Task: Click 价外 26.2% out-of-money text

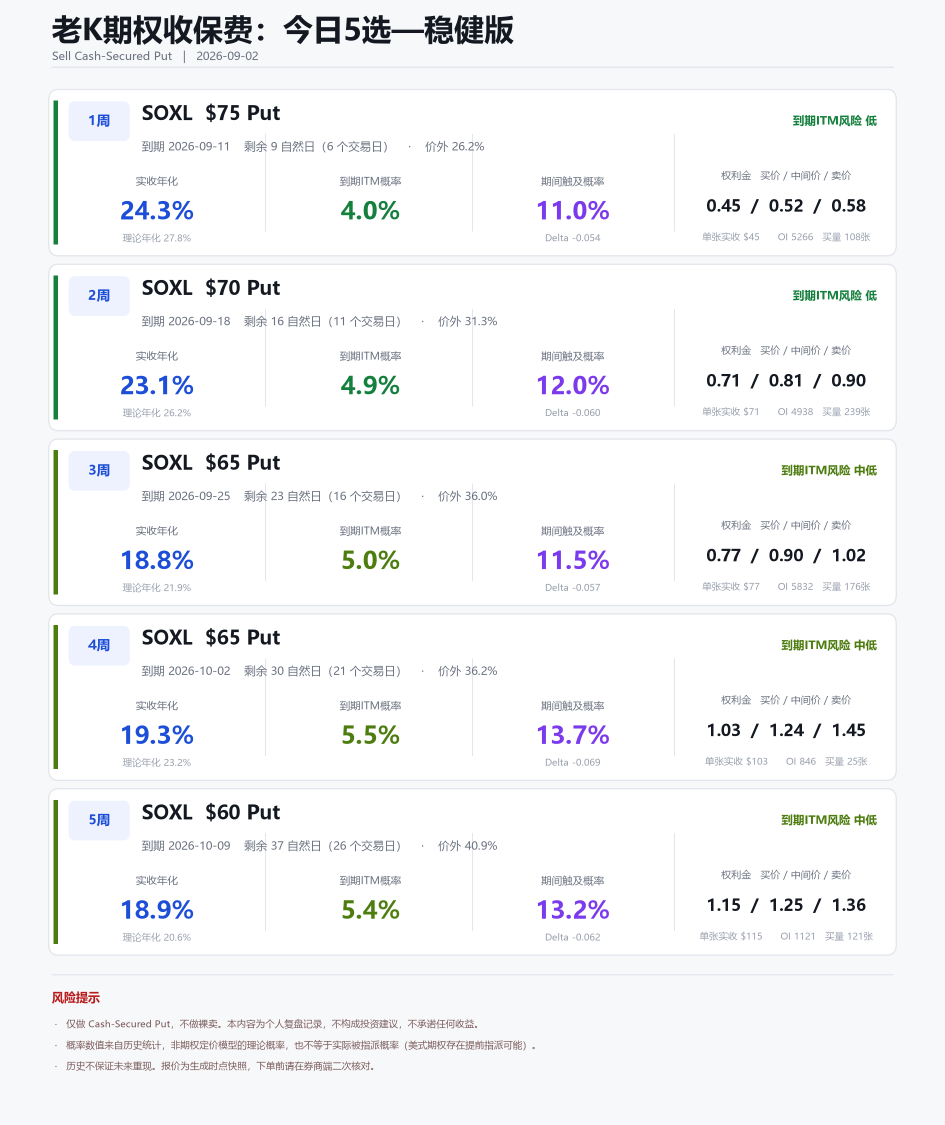Action: coord(454,146)
